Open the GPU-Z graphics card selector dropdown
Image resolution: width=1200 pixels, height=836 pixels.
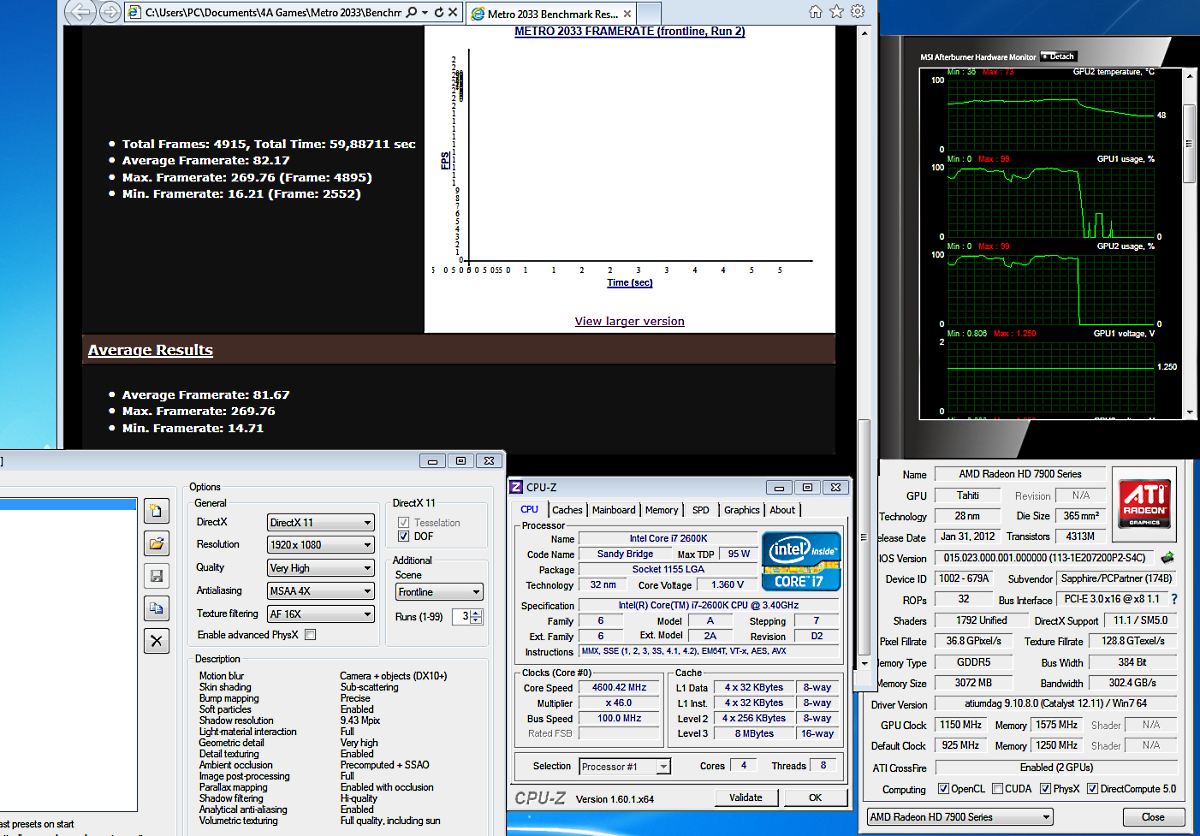coord(959,817)
